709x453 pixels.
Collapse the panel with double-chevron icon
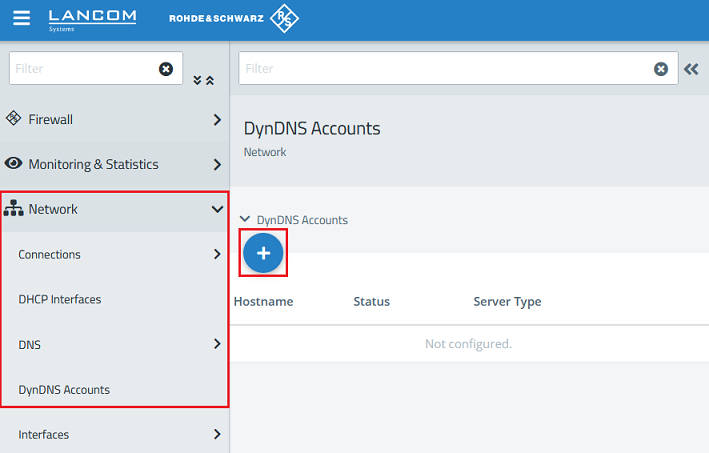click(x=690, y=69)
